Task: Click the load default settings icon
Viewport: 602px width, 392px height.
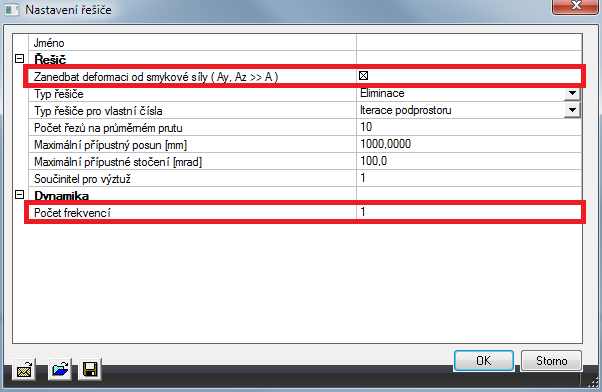Action: (x=24, y=370)
